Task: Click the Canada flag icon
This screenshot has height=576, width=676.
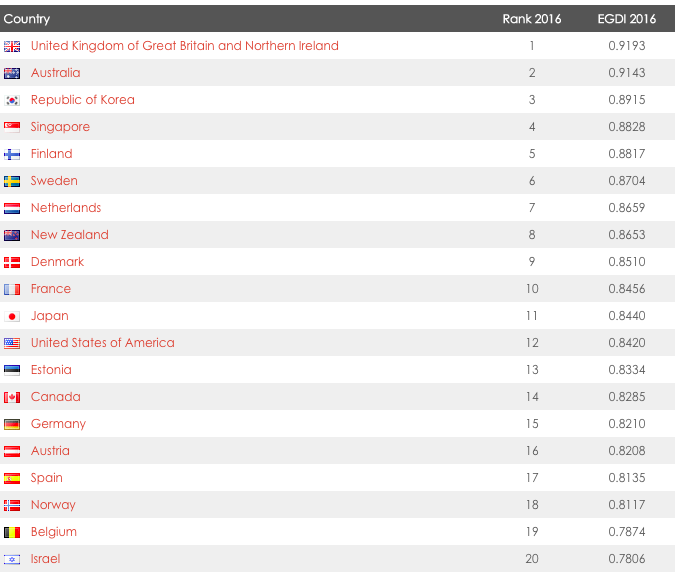Action: [x=12, y=397]
